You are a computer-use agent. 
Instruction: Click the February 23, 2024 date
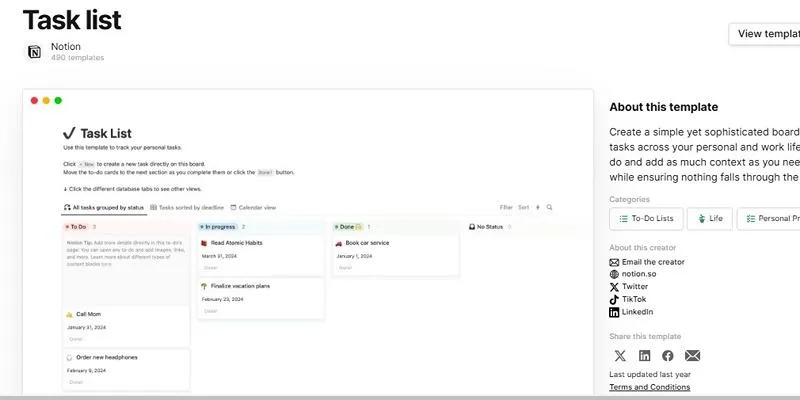(x=222, y=299)
